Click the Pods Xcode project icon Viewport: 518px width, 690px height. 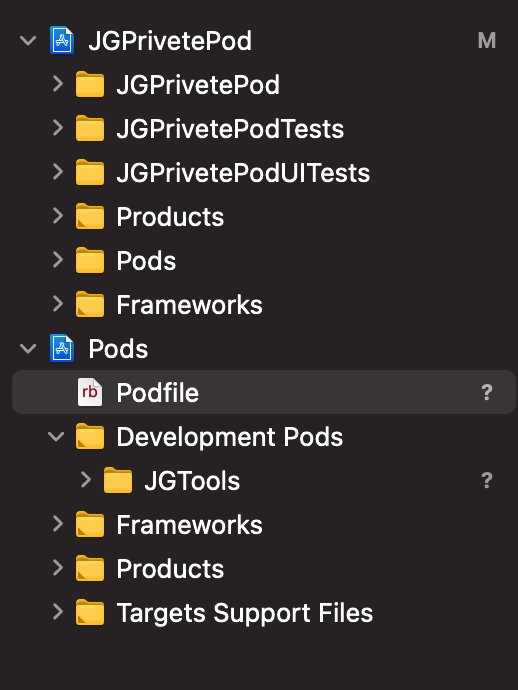(x=62, y=348)
